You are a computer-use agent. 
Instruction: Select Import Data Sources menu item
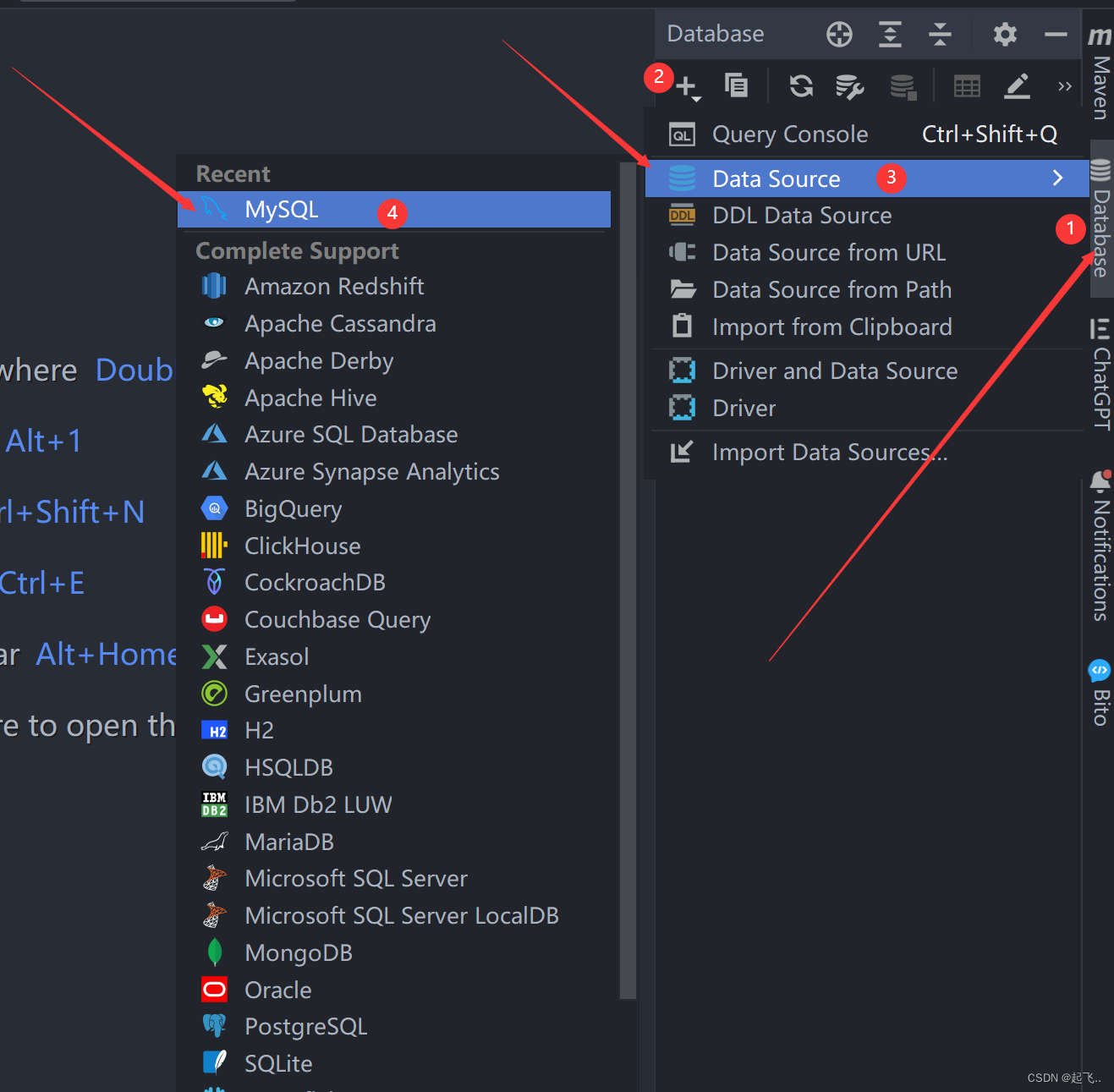click(866, 453)
